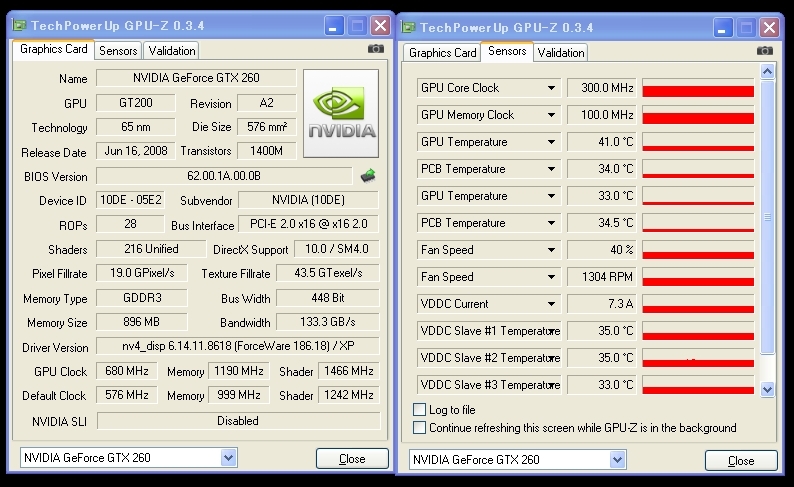Open the VDDC Slave #3 Temperature dropdown
This screenshot has width=794, height=487.
[x=551, y=385]
